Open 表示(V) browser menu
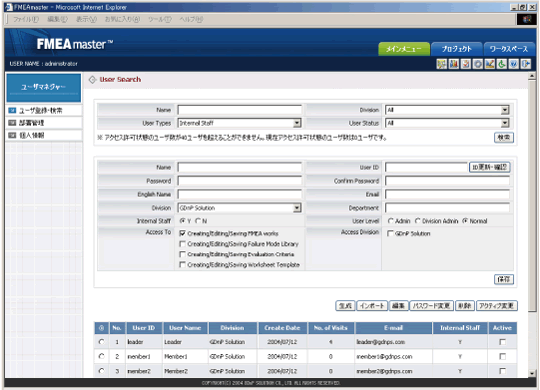 pos(86,19)
